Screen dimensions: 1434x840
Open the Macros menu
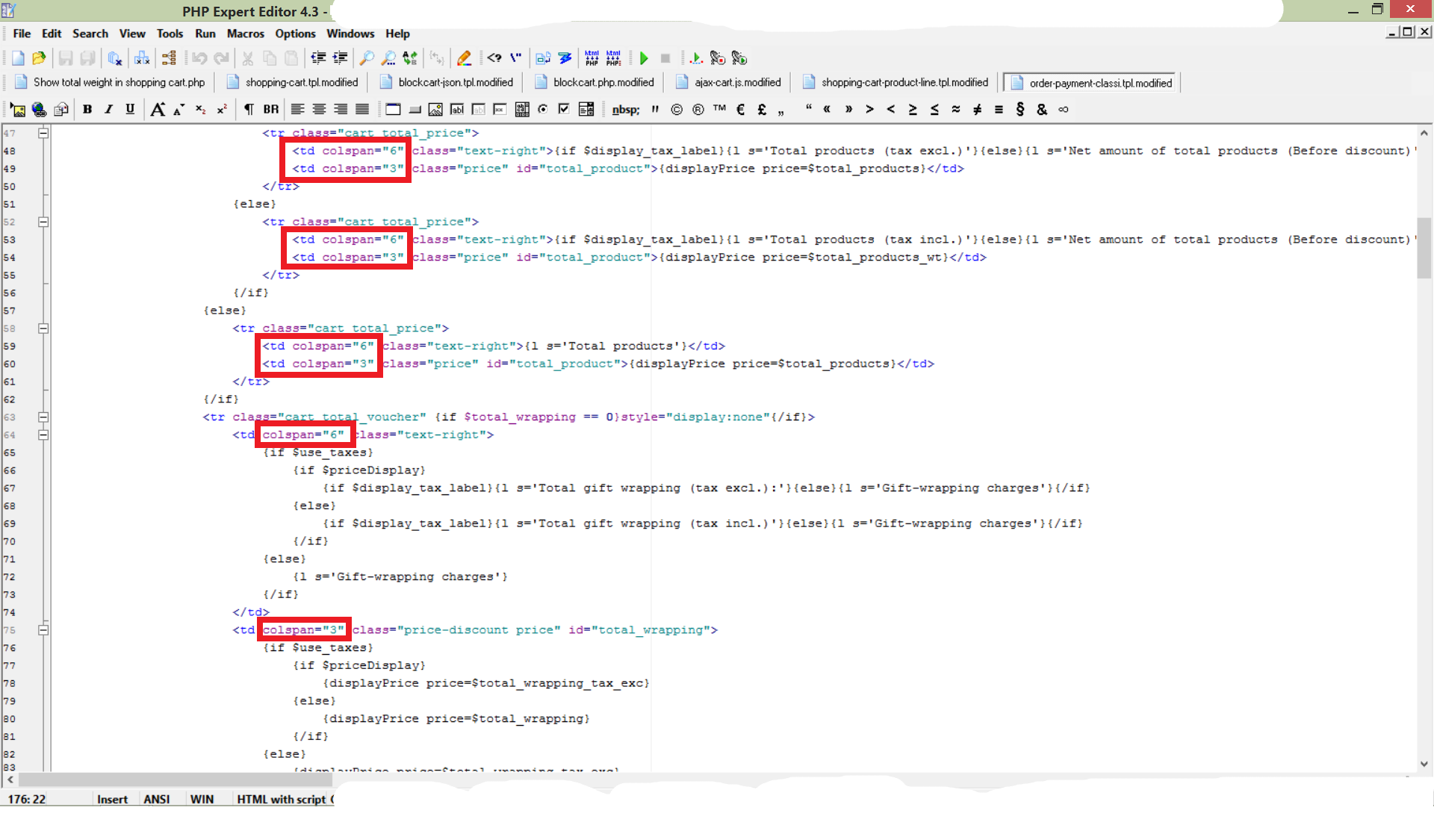tap(245, 34)
